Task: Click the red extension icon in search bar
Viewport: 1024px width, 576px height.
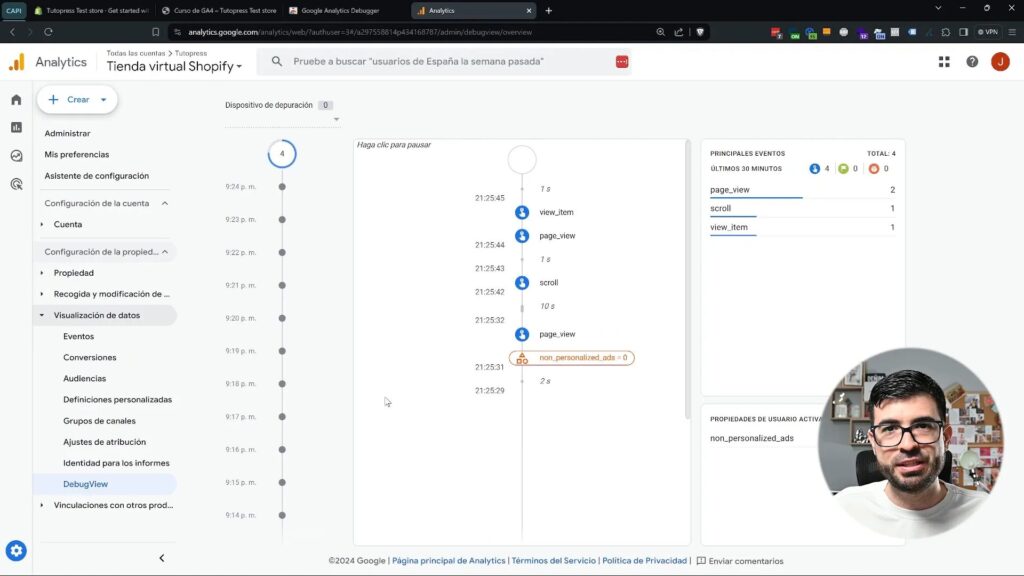Action: (x=622, y=61)
